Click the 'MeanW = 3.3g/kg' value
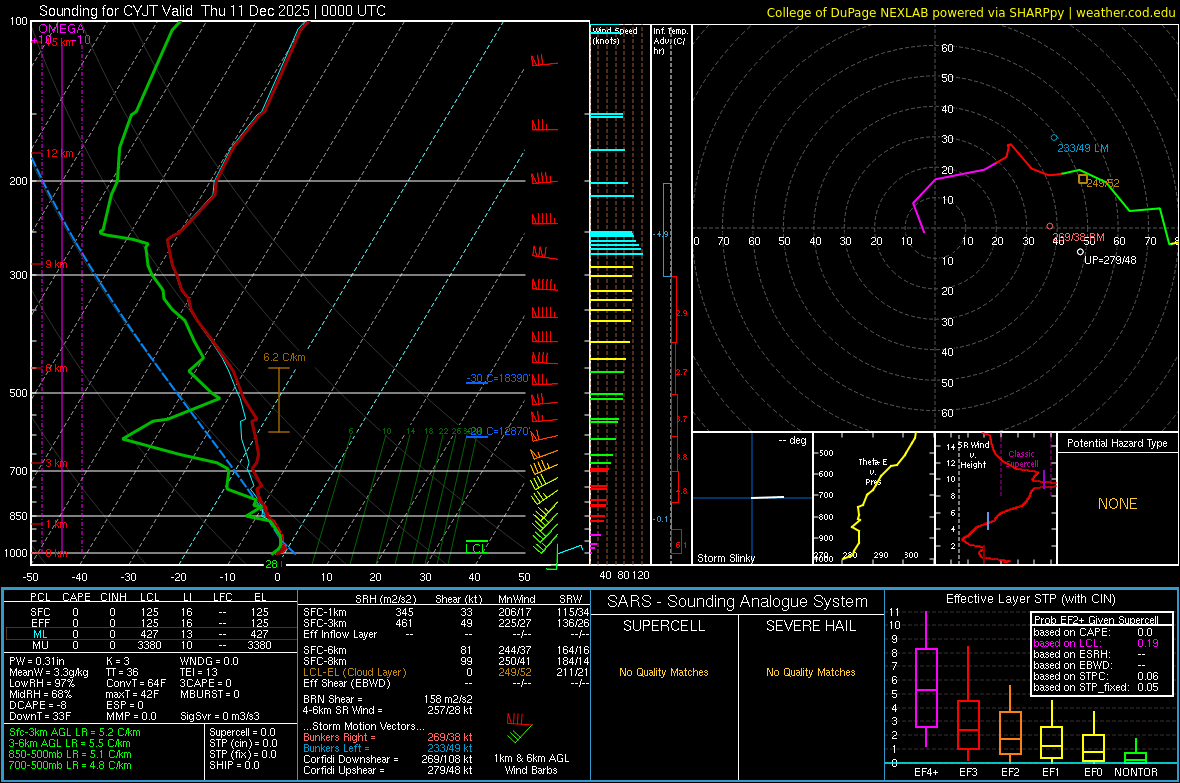Viewport: 1180px width, 783px height. [x=49, y=672]
